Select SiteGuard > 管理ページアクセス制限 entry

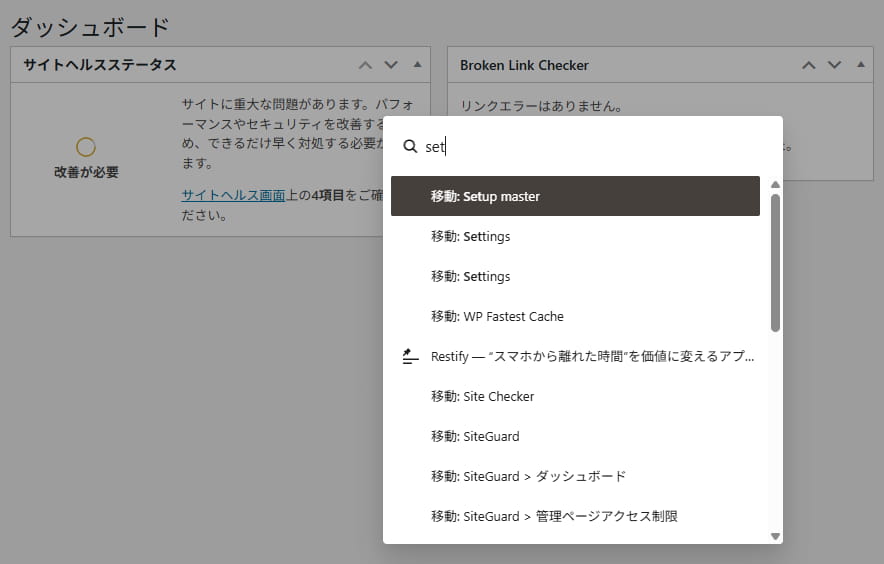[x=554, y=516]
